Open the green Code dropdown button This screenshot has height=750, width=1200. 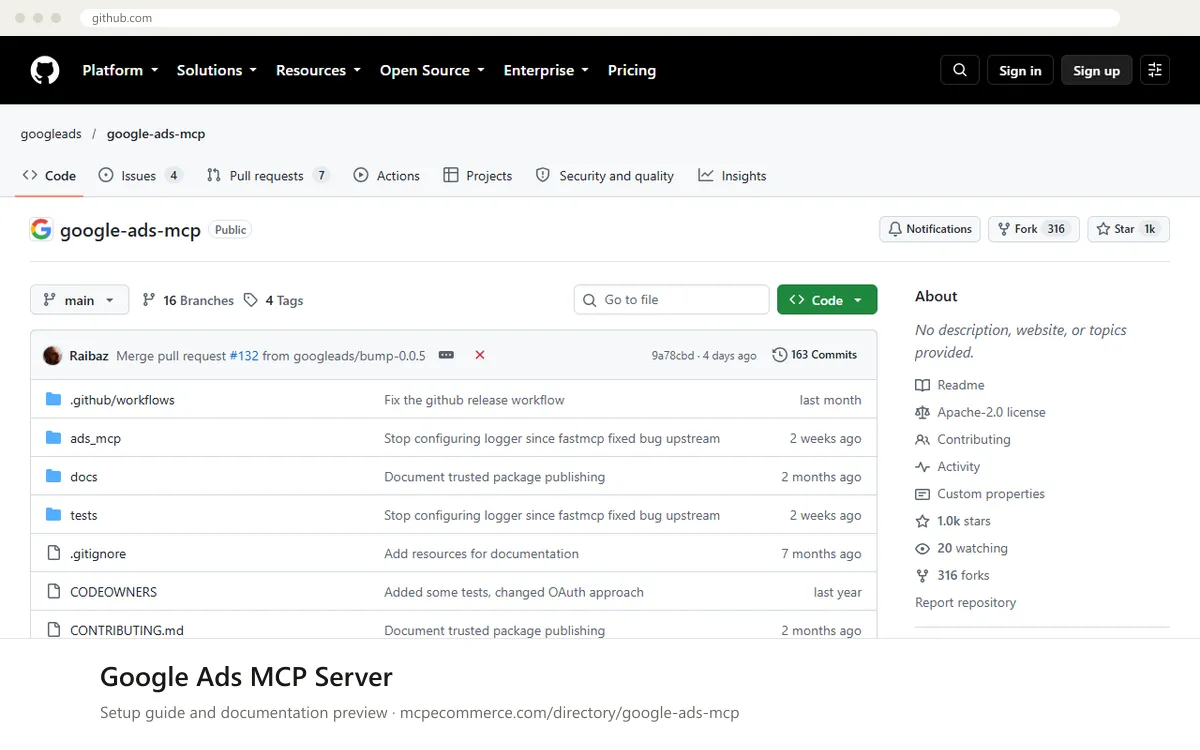(827, 300)
